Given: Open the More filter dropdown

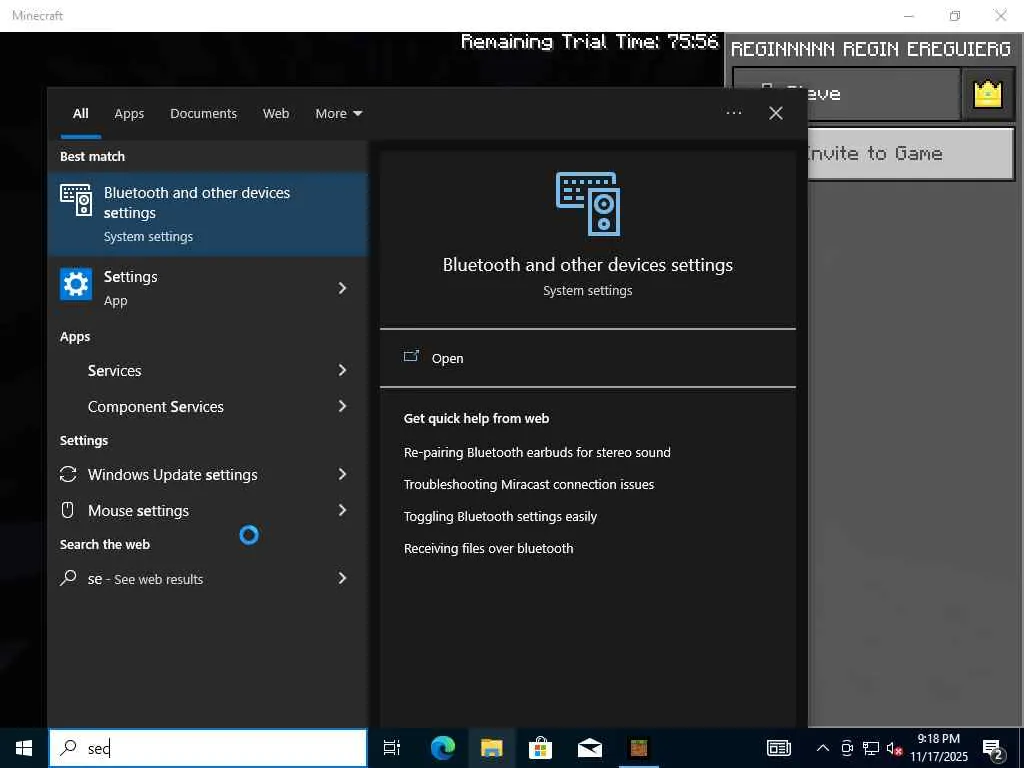Looking at the screenshot, I should click(x=338, y=114).
